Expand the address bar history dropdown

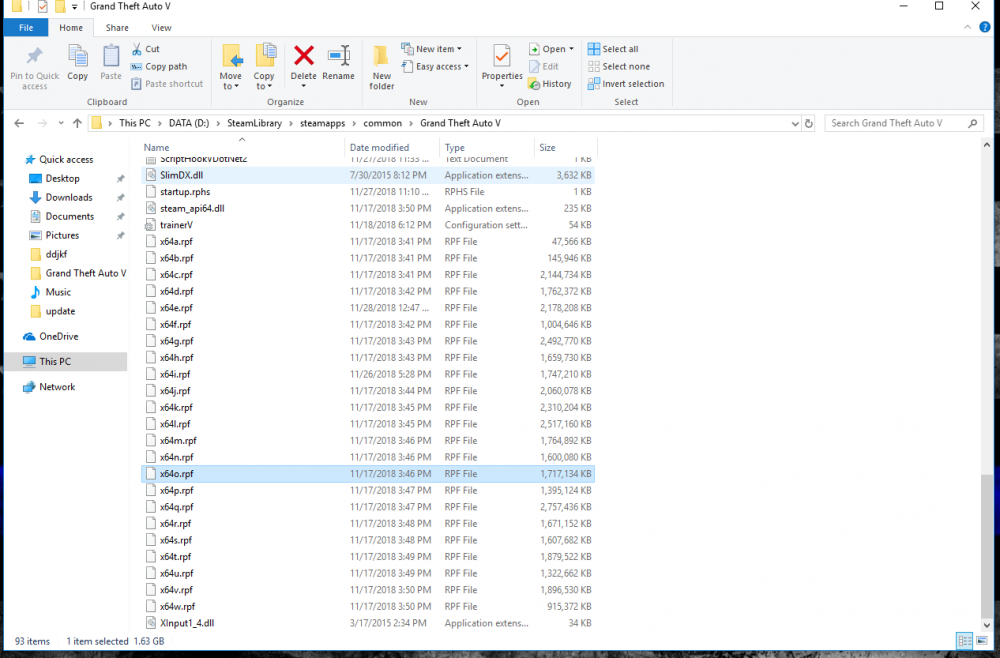795,124
